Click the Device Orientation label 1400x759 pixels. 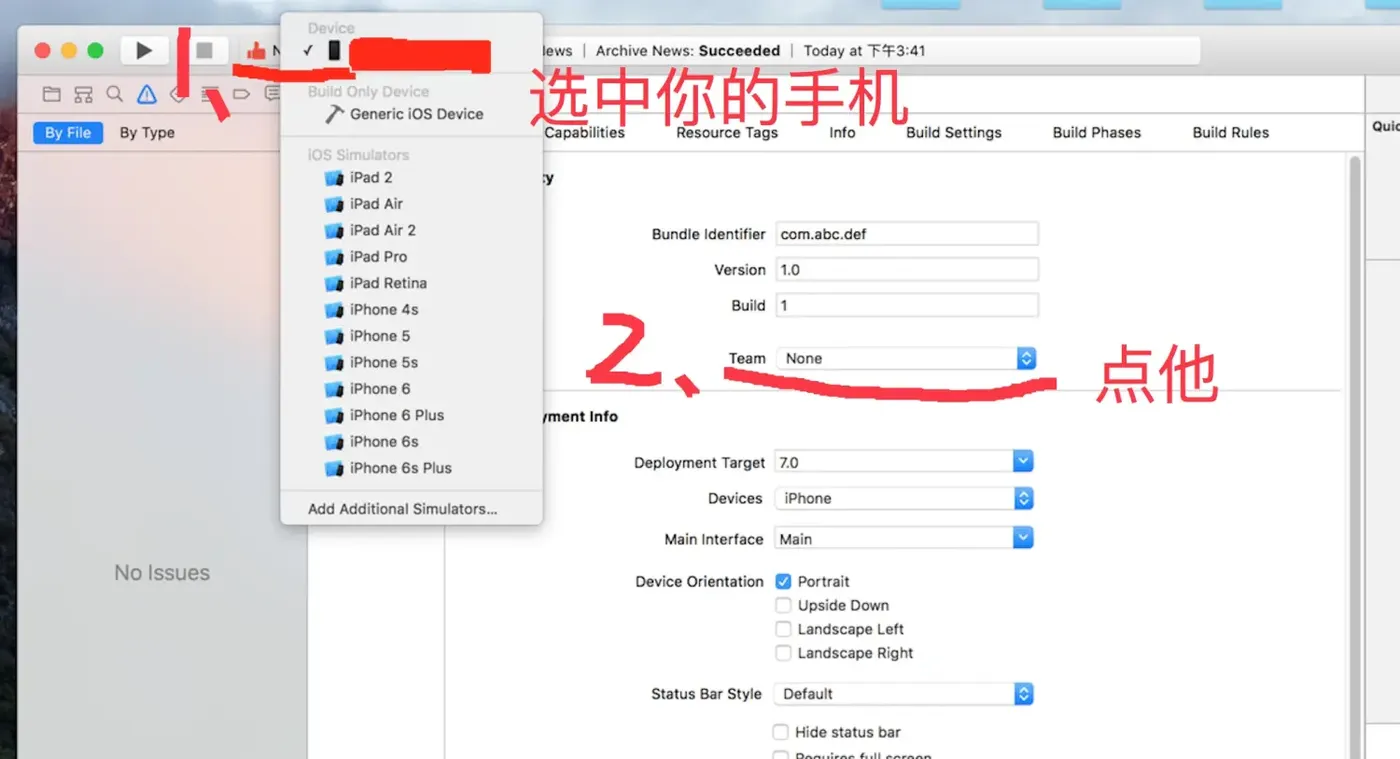tap(699, 581)
